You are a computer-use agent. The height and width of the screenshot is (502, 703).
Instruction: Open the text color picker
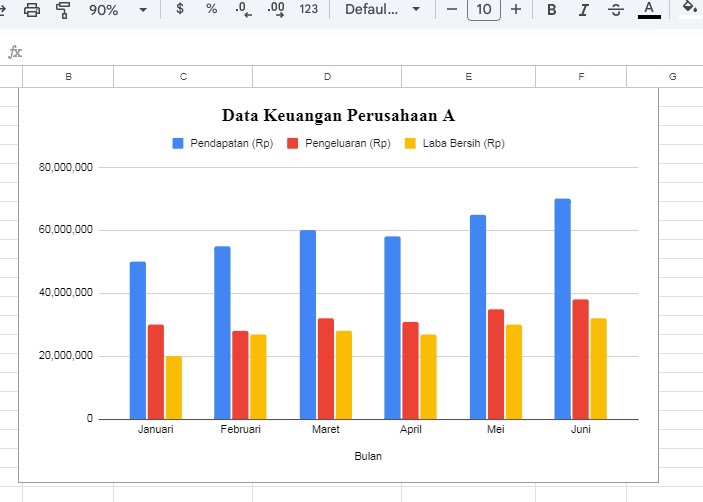point(649,9)
